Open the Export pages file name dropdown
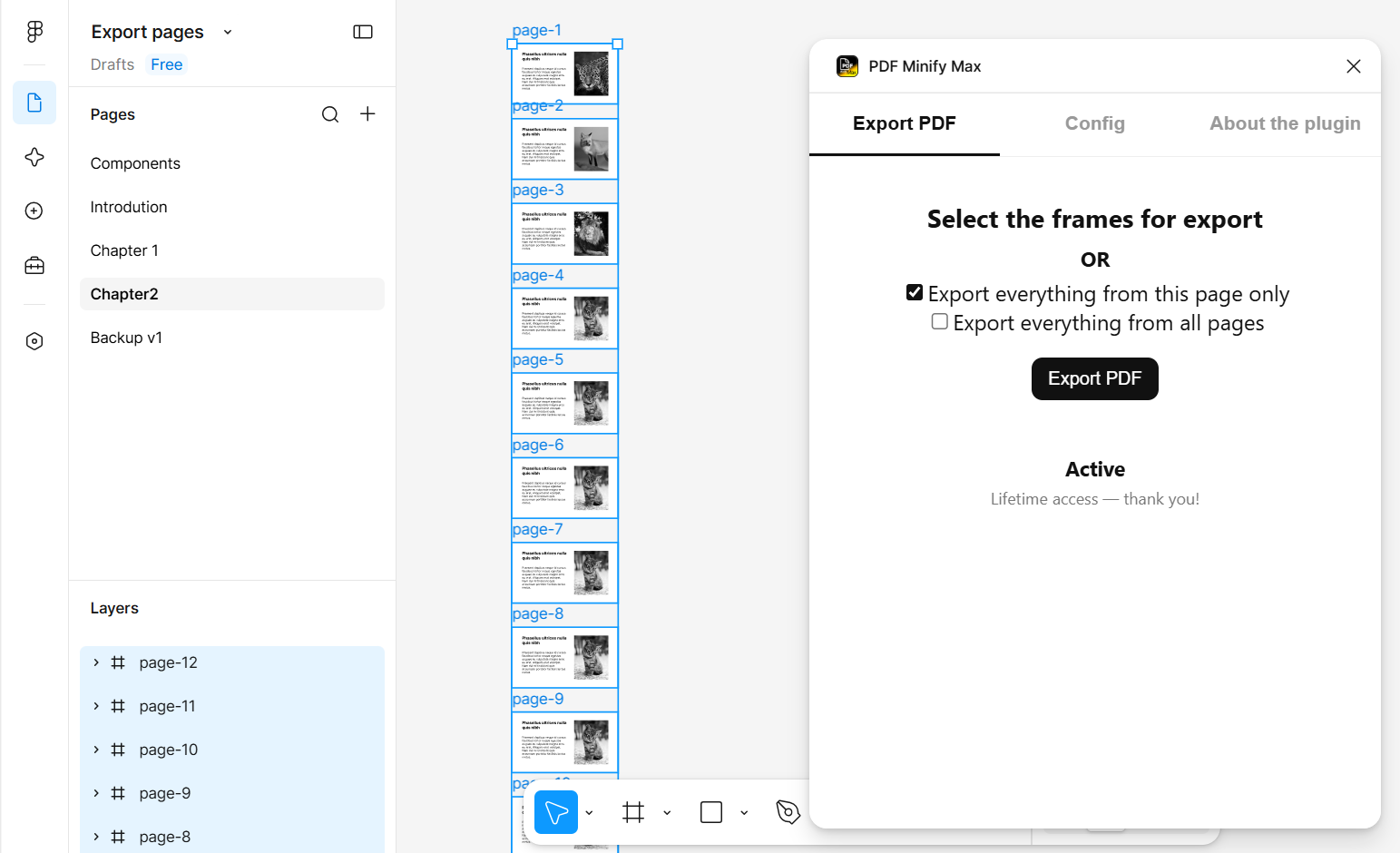This screenshot has width=1400, height=853. (x=228, y=32)
